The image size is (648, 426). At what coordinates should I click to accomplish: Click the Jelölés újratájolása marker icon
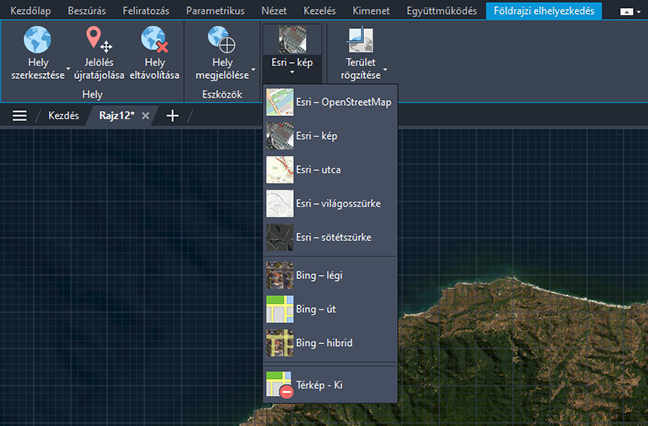[x=99, y=40]
